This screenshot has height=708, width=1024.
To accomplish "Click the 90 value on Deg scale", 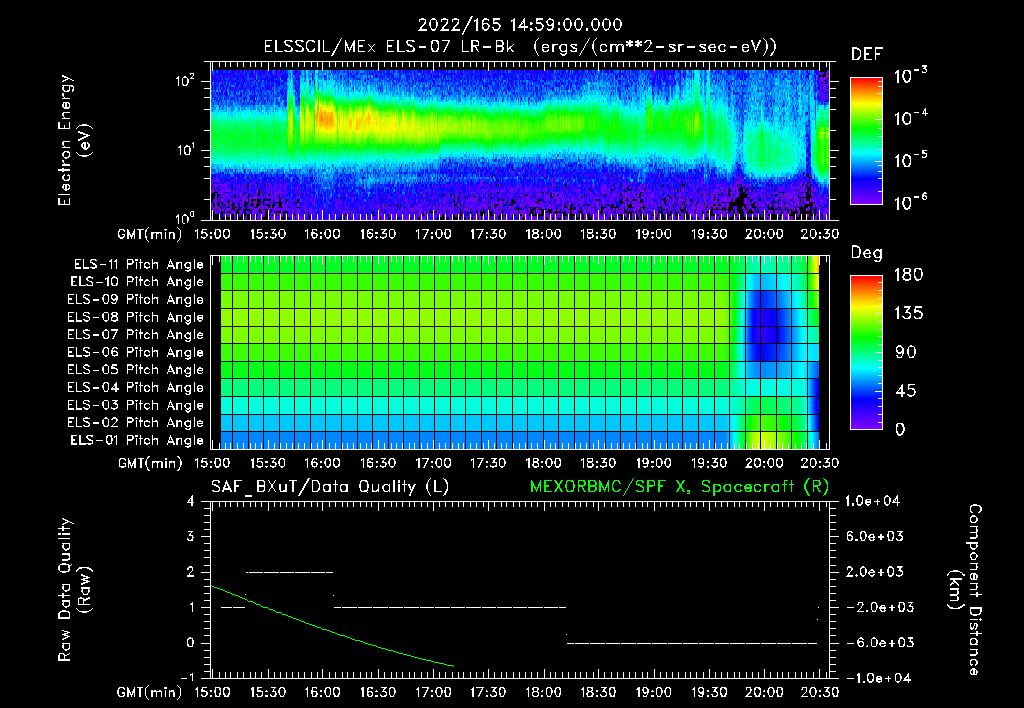I will point(906,352).
